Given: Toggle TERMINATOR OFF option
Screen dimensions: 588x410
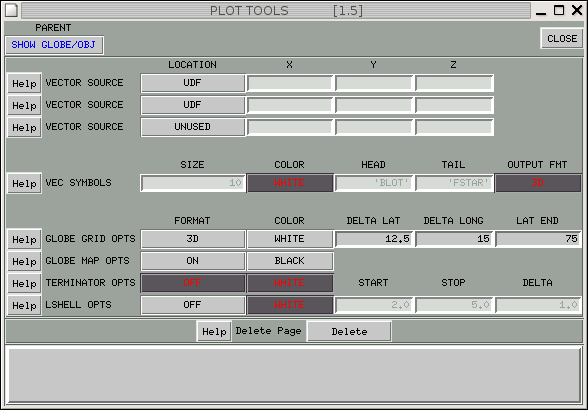Looking at the screenshot, I should tap(193, 283).
